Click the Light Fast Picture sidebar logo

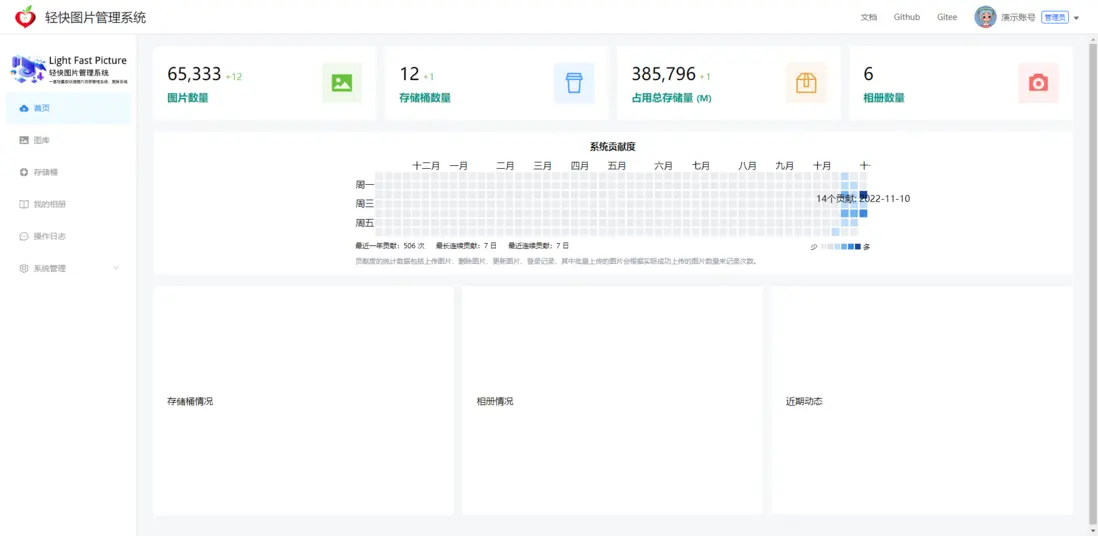(69, 70)
